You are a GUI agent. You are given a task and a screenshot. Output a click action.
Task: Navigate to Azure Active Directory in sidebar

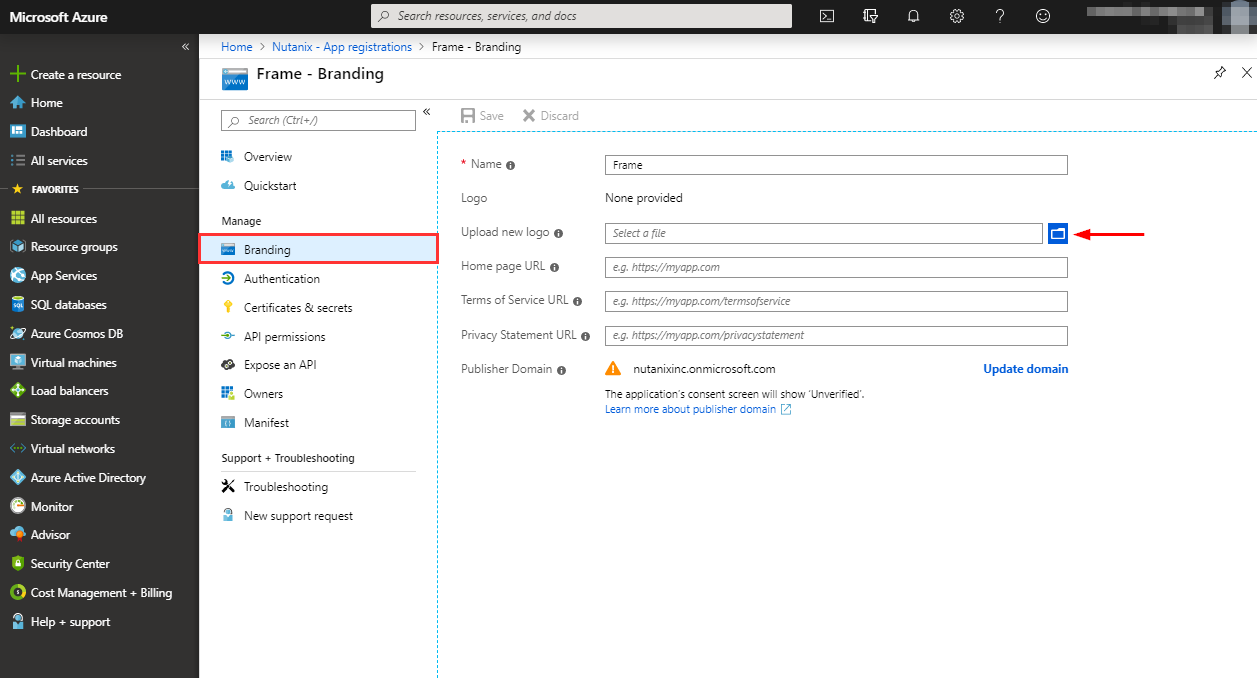point(90,477)
